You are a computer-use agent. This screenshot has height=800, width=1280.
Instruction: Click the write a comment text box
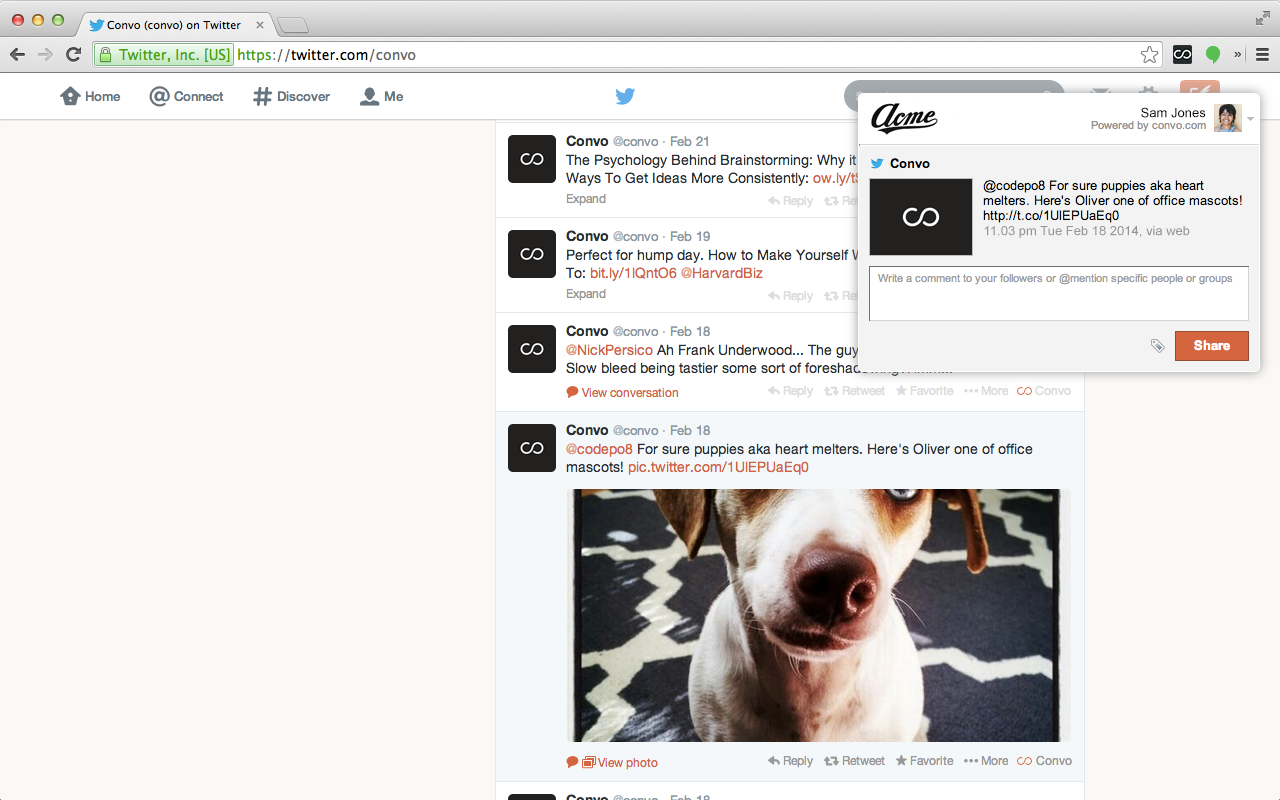[x=1059, y=293]
